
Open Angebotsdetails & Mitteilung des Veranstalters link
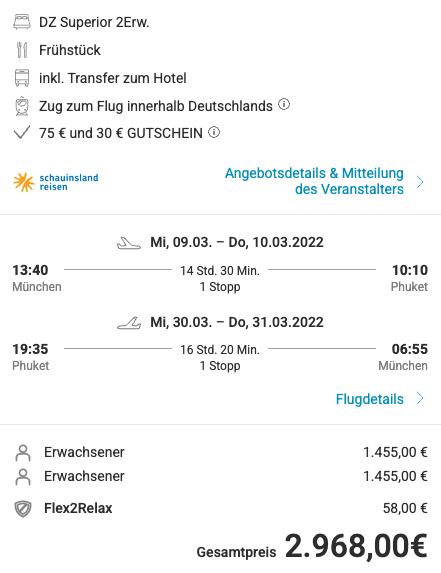coord(314,181)
